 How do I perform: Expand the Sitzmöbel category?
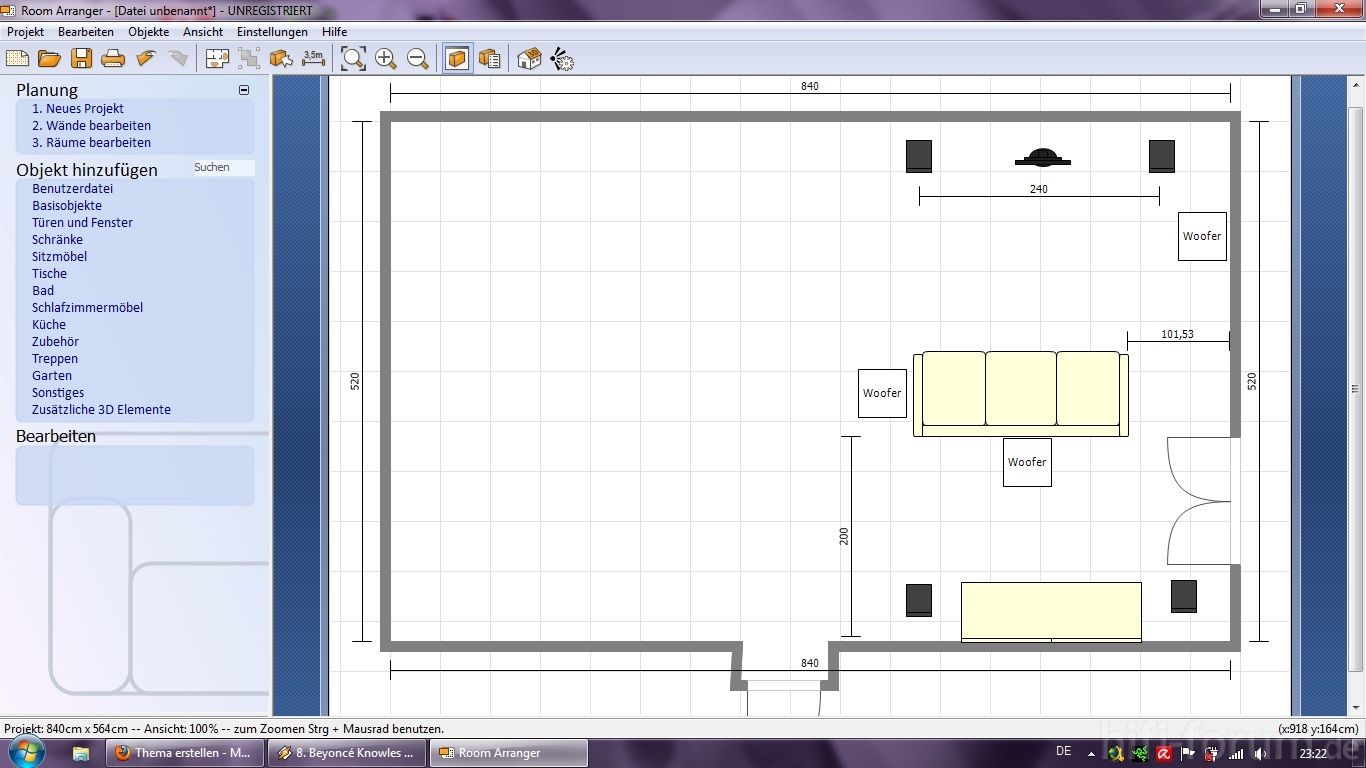coord(59,257)
